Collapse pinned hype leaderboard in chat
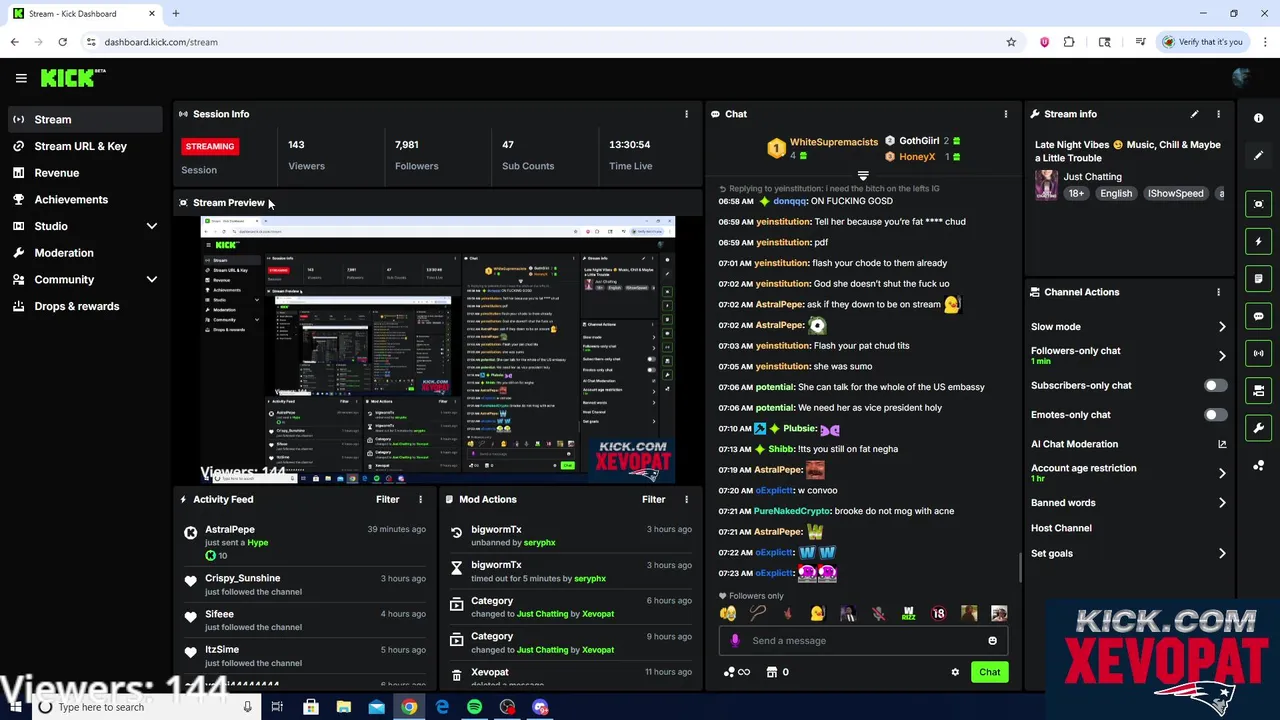Screen dimensions: 1280x720 click(863, 176)
